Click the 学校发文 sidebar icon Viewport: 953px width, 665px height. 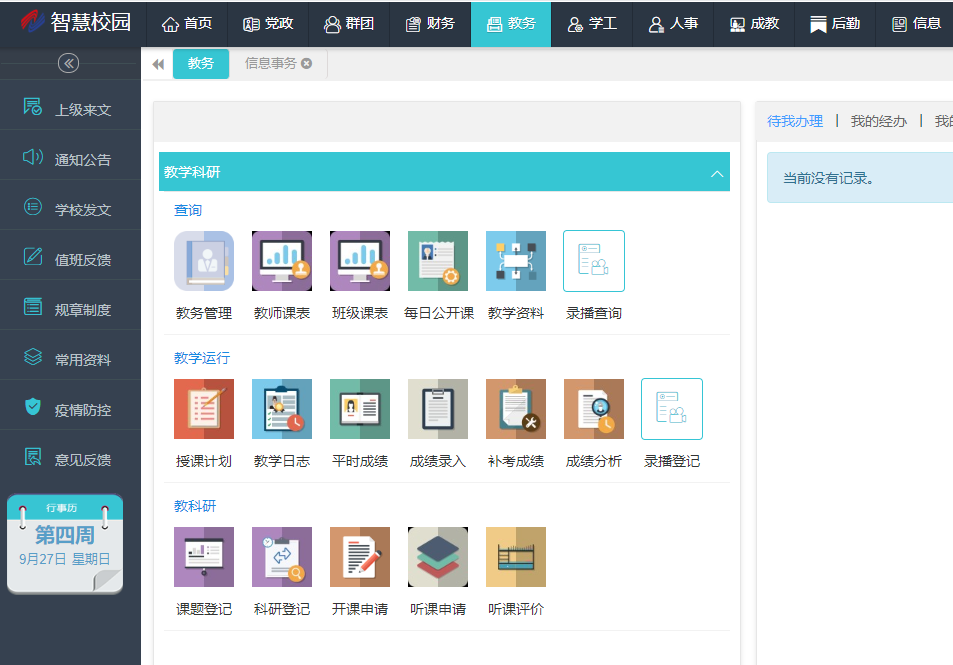click(x=33, y=207)
